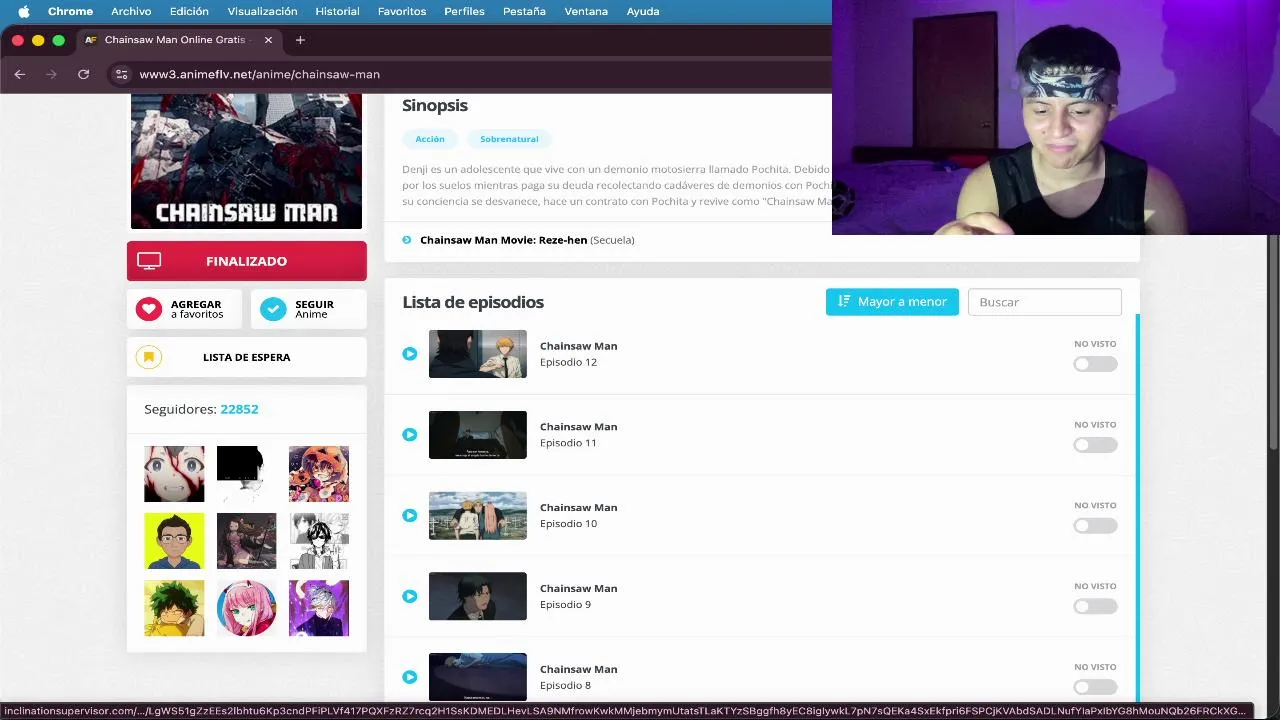Play Episodio 8 via play icon
Viewport: 1280px width, 720px height.
tap(410, 677)
